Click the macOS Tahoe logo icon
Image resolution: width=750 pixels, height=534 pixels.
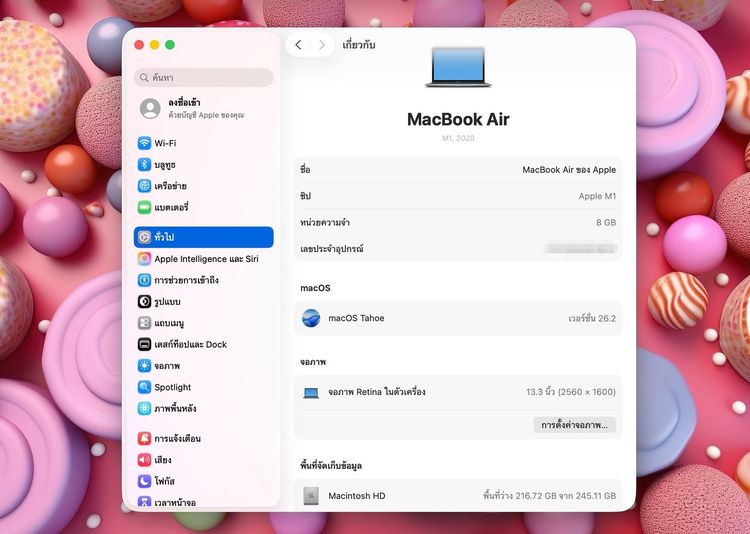coord(311,318)
